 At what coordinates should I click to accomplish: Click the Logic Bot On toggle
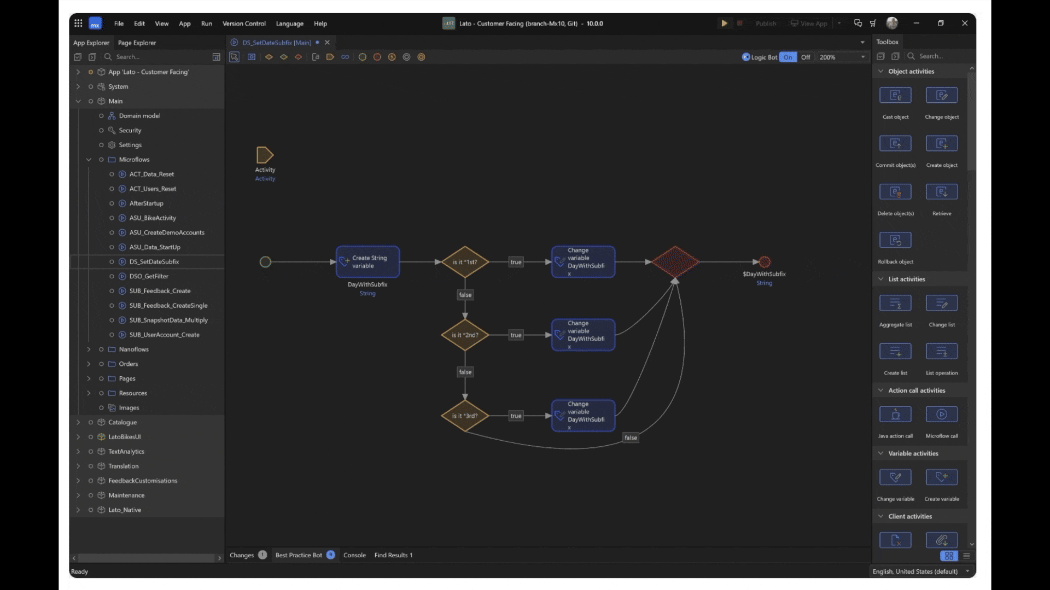click(786, 56)
